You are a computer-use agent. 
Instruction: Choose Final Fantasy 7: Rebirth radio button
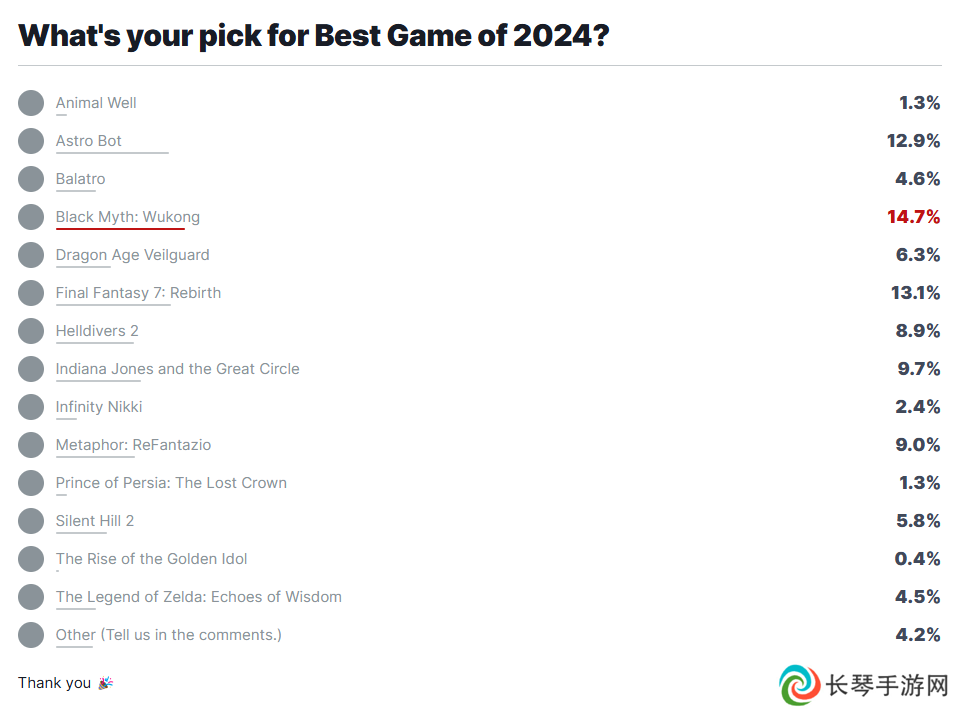[31, 293]
